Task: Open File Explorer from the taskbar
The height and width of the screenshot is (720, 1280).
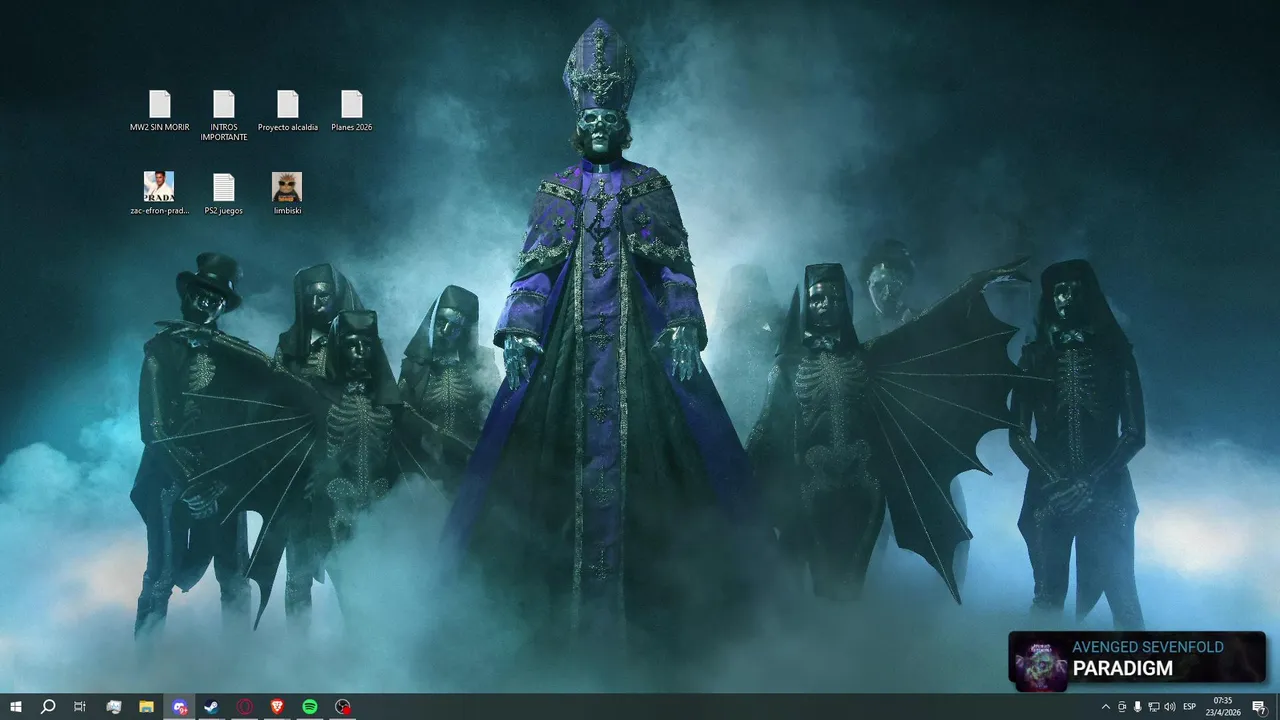Action: coord(146,707)
